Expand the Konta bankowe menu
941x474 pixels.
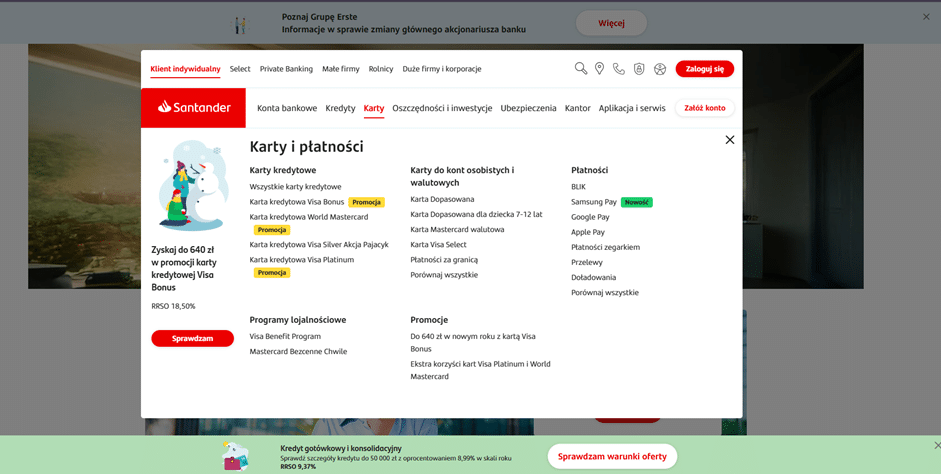click(x=287, y=108)
